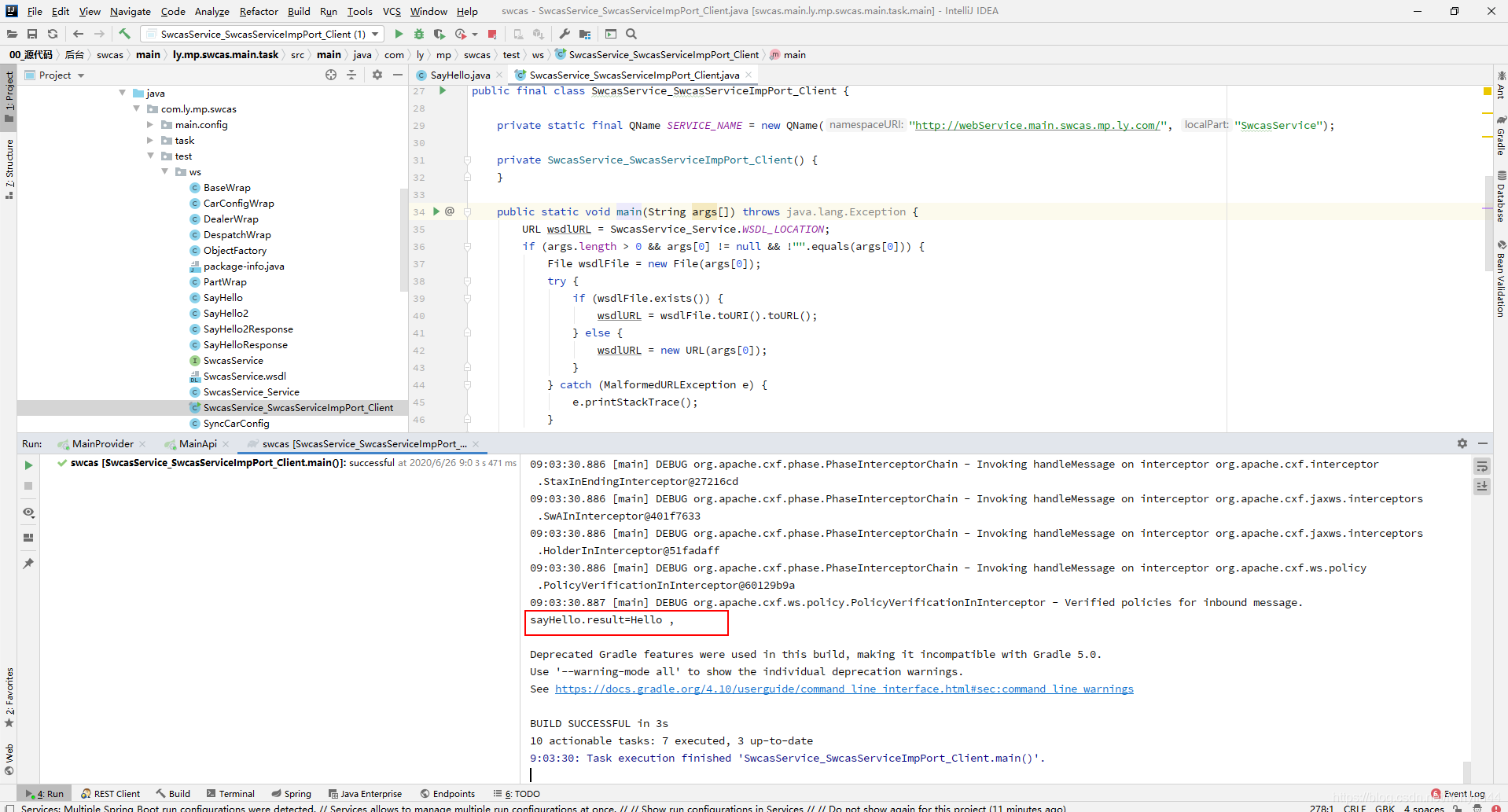Select DespatchWrap class in tree
The width and height of the screenshot is (1508, 812).
point(237,234)
